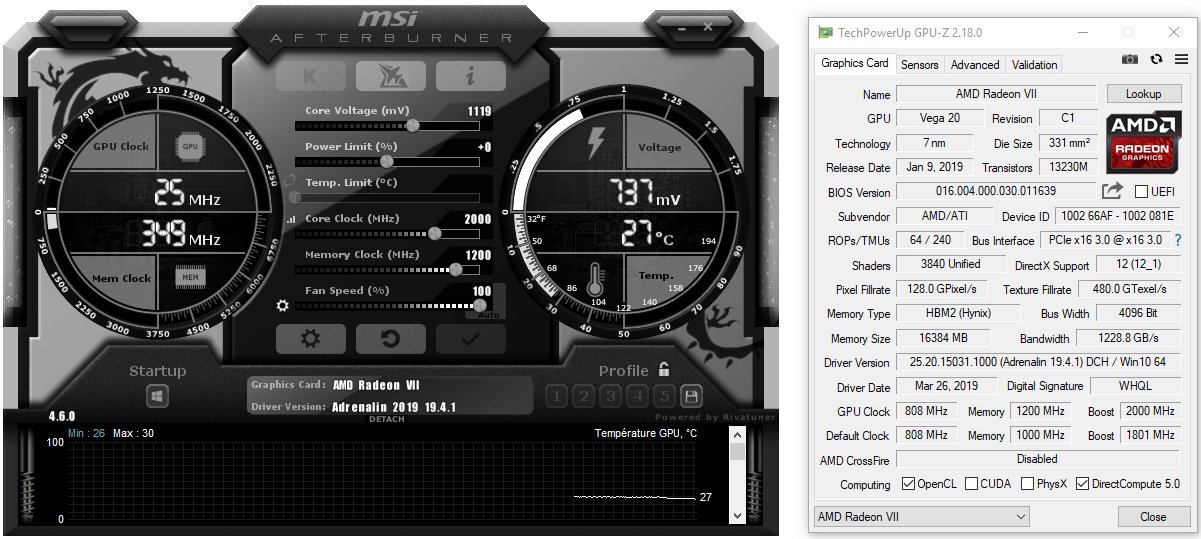Click the Driver Version field in GPU-Z
Image resolution: width=1201 pixels, height=539 pixels.
1038,362
